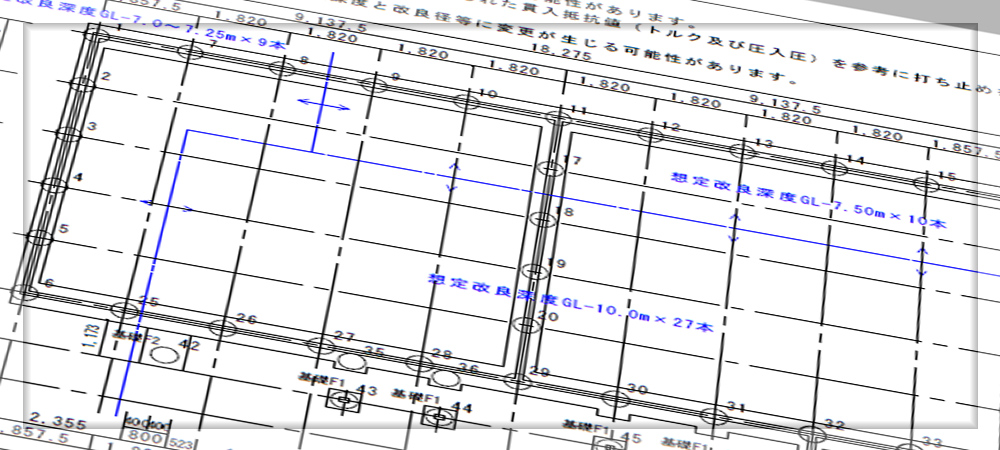Viewport: 1000px width, 450px height.
Task: Click the vertical 1,173 dimension text
Action: click(92, 338)
